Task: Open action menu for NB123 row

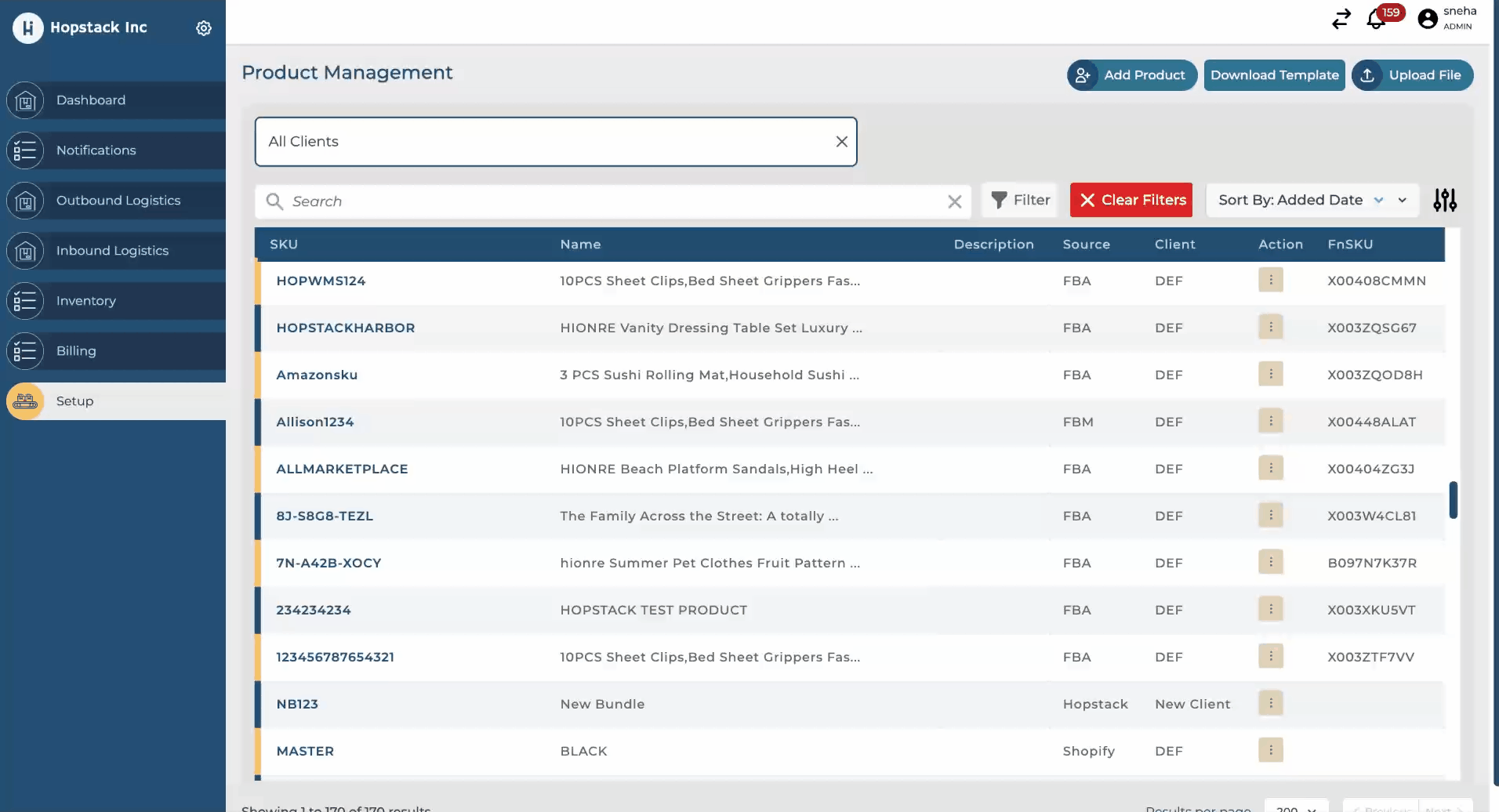Action: [x=1270, y=703]
